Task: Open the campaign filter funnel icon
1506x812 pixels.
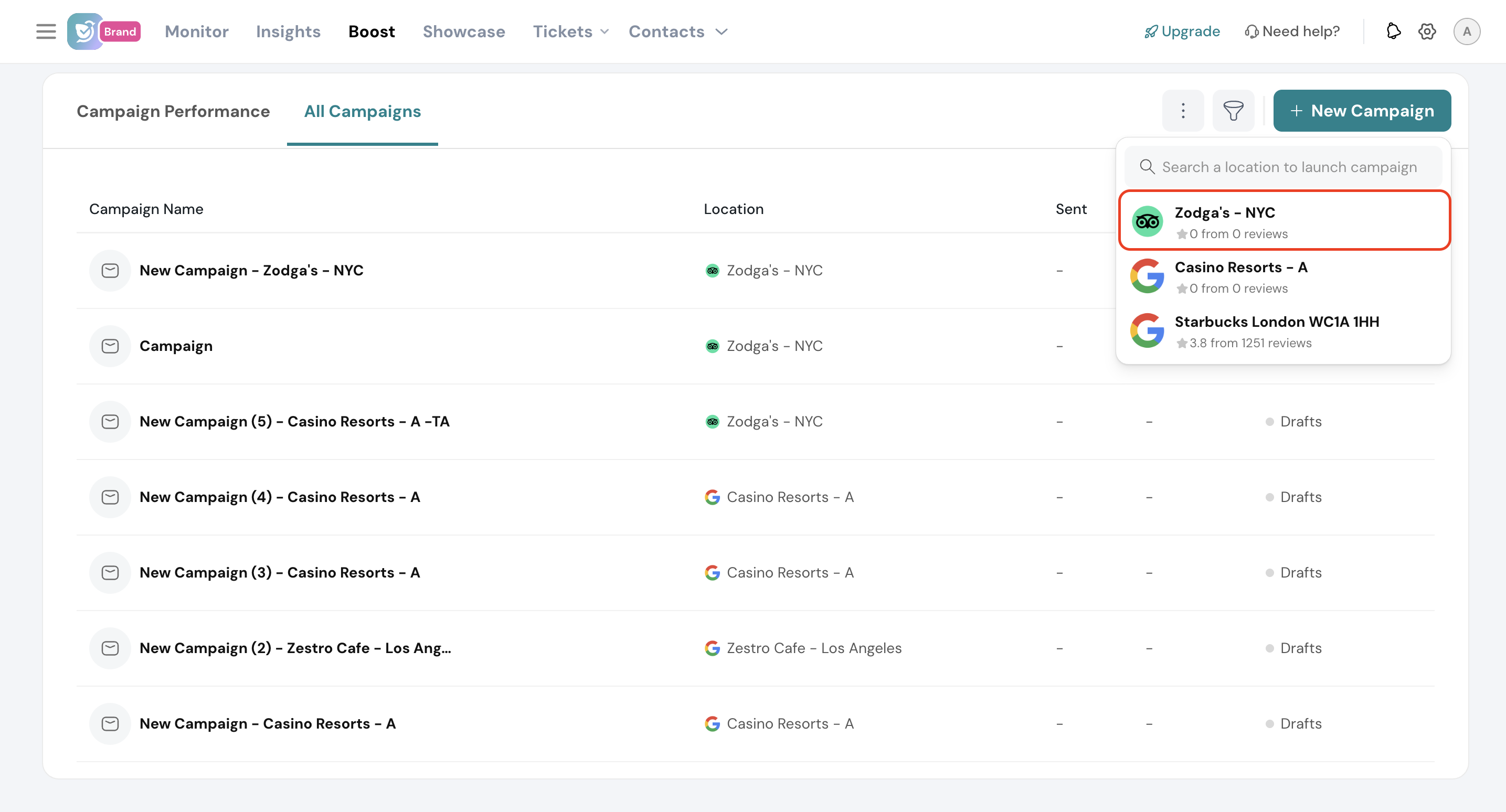Action: (1233, 111)
